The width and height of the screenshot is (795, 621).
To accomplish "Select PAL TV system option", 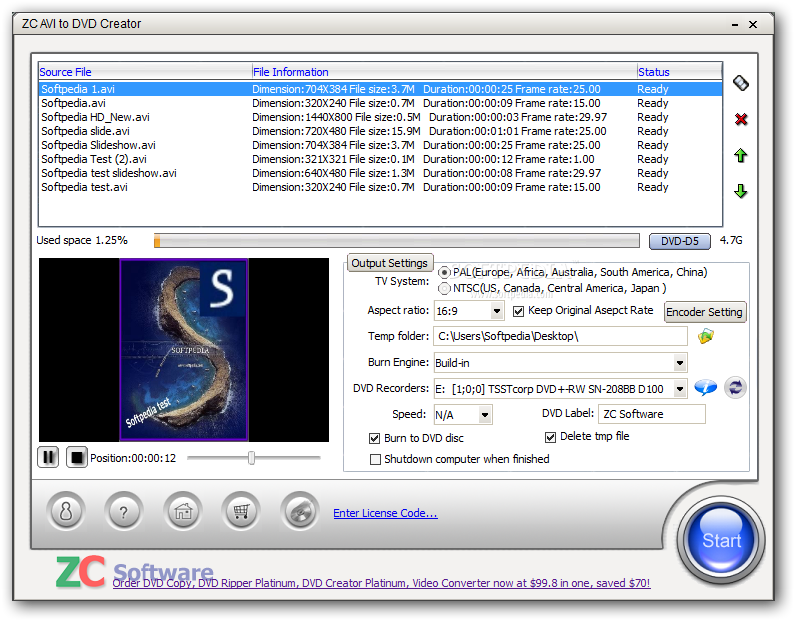I will pyautogui.click(x=444, y=272).
